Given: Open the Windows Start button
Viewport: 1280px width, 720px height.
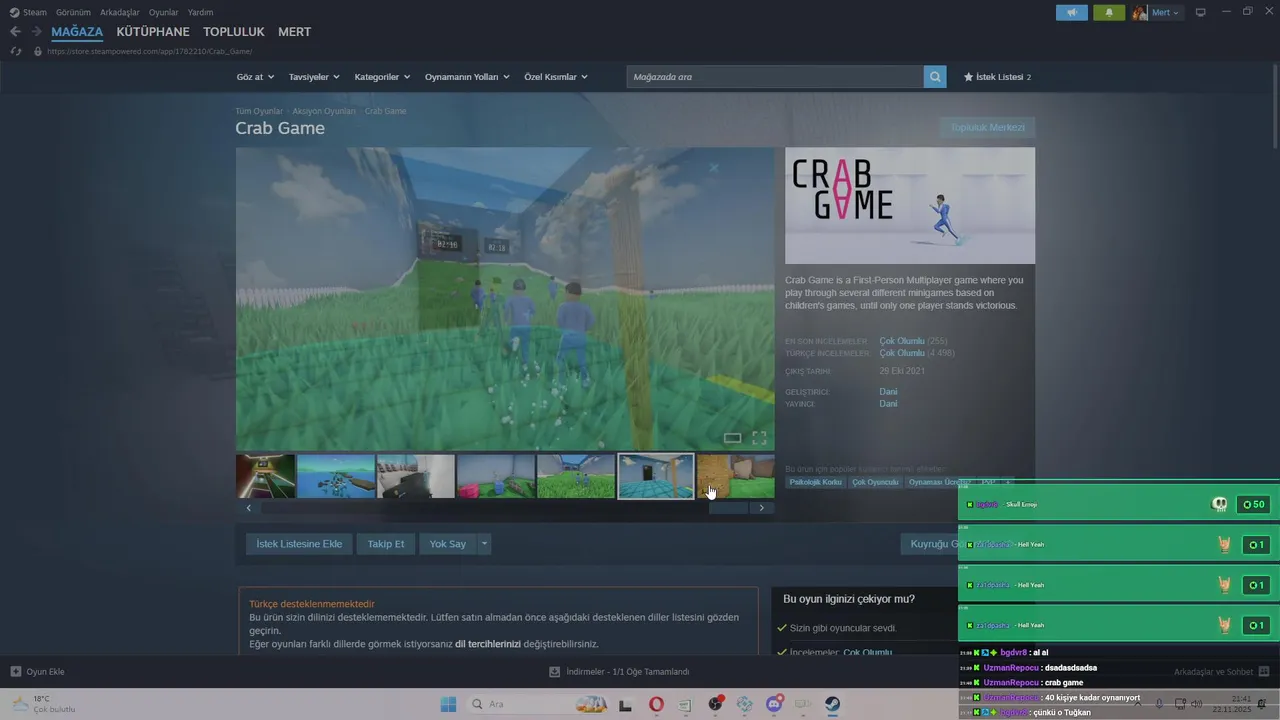Looking at the screenshot, I should (448, 704).
